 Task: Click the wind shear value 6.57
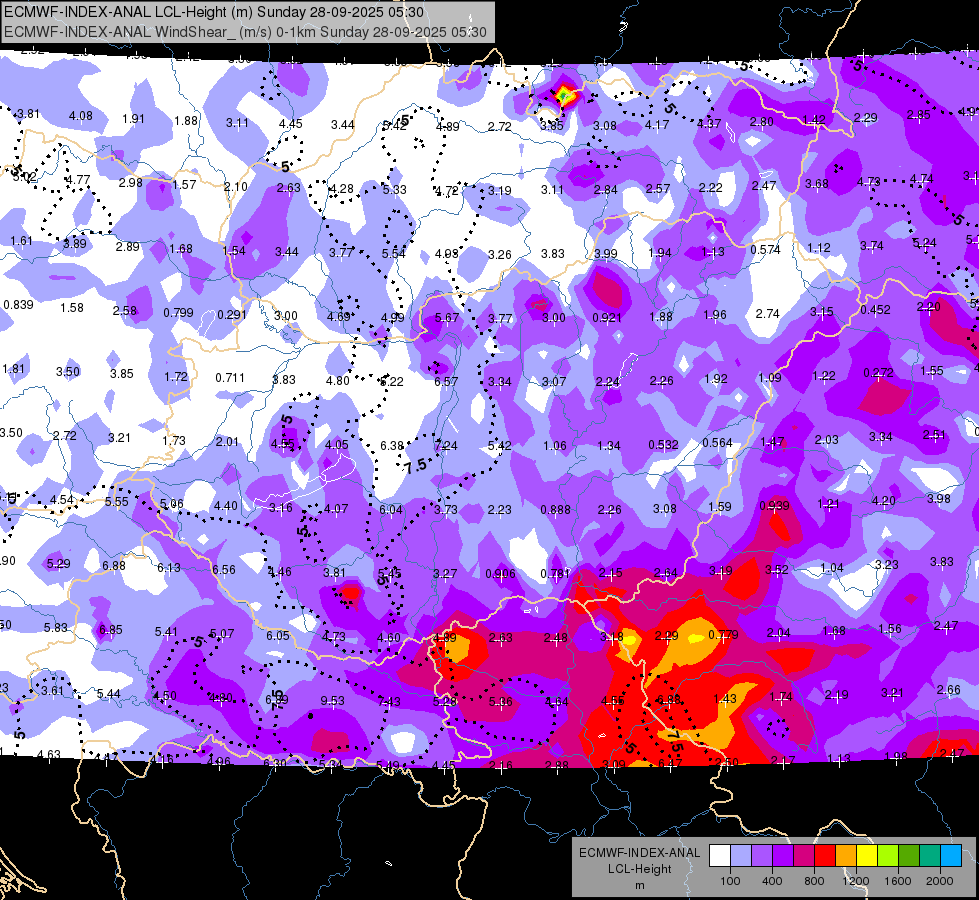pos(446,381)
